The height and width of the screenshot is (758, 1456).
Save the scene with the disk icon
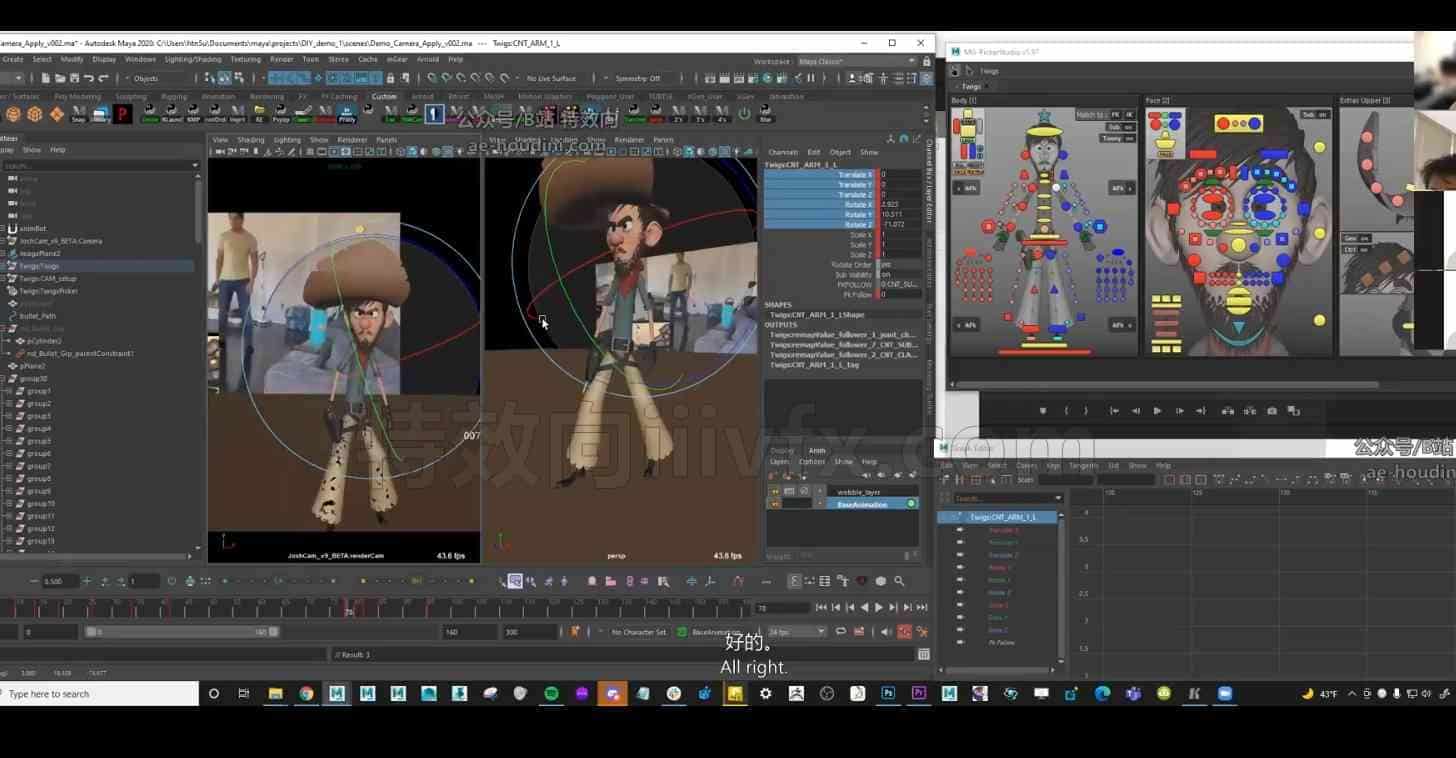75,78
